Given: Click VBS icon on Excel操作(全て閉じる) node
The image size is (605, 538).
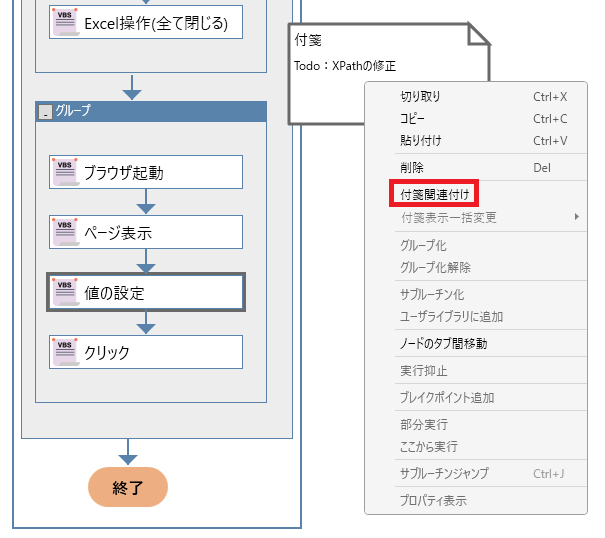Looking at the screenshot, I should [x=65, y=23].
